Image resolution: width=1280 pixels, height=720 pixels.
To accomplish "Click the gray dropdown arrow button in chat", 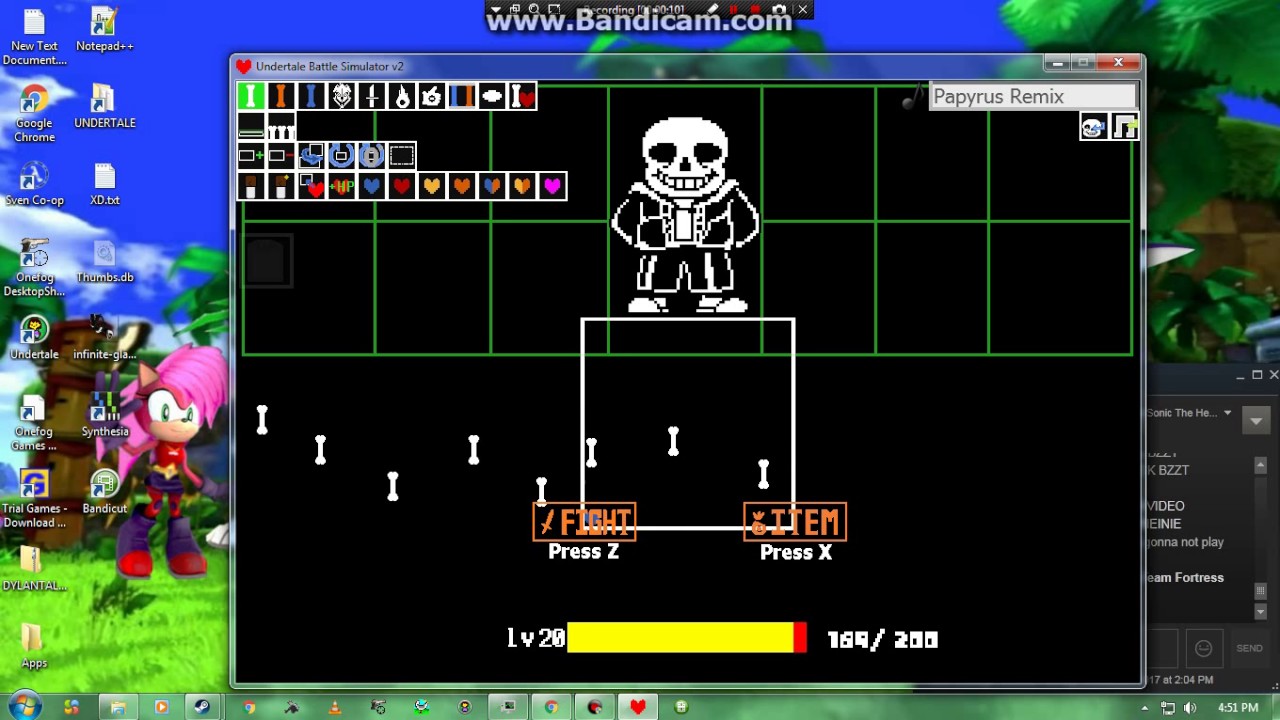I will tap(1256, 420).
